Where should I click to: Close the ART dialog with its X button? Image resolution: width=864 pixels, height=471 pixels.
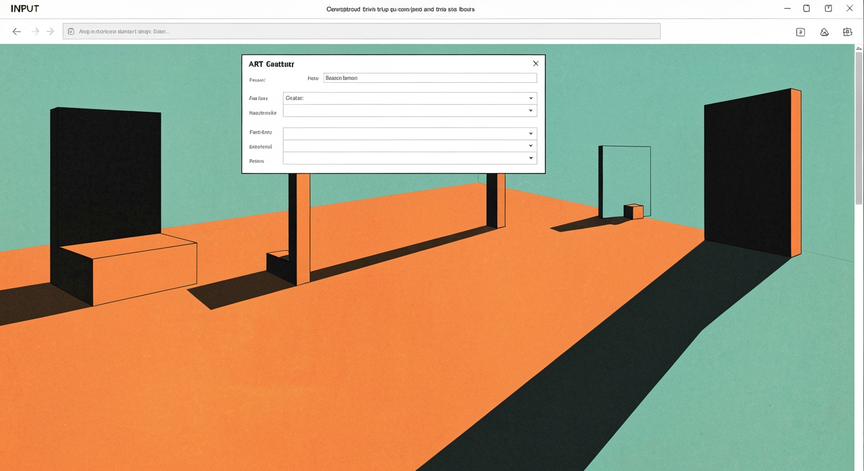(x=536, y=63)
